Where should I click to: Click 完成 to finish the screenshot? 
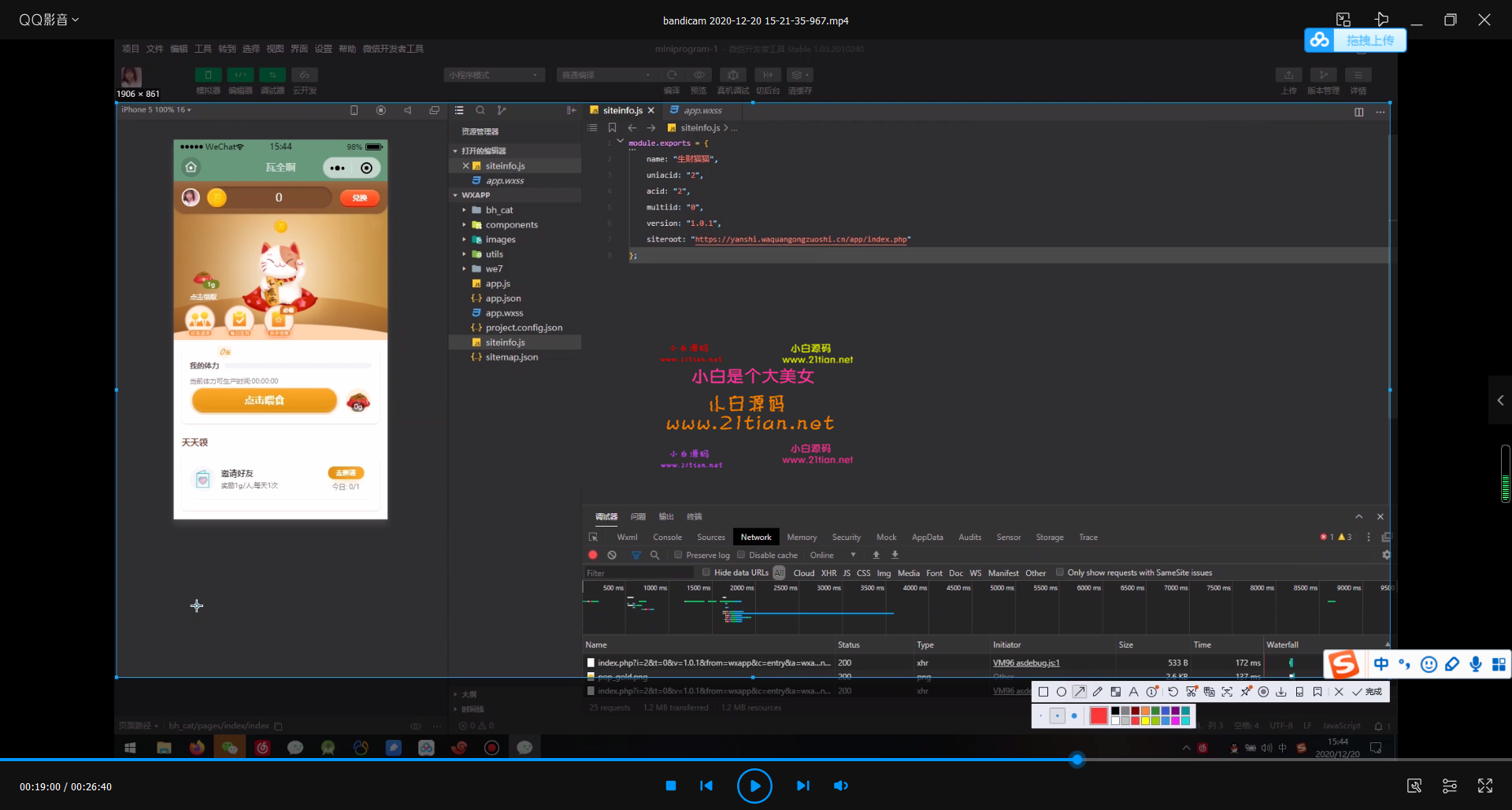pyautogui.click(x=1368, y=692)
